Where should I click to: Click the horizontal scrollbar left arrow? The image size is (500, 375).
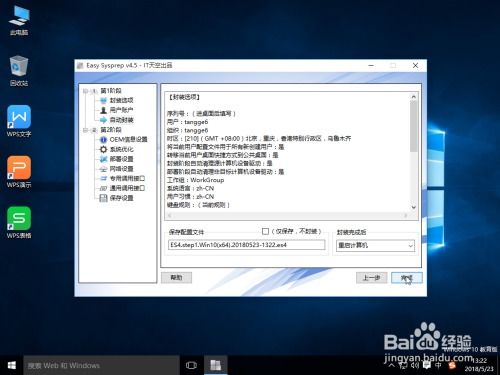point(169,216)
